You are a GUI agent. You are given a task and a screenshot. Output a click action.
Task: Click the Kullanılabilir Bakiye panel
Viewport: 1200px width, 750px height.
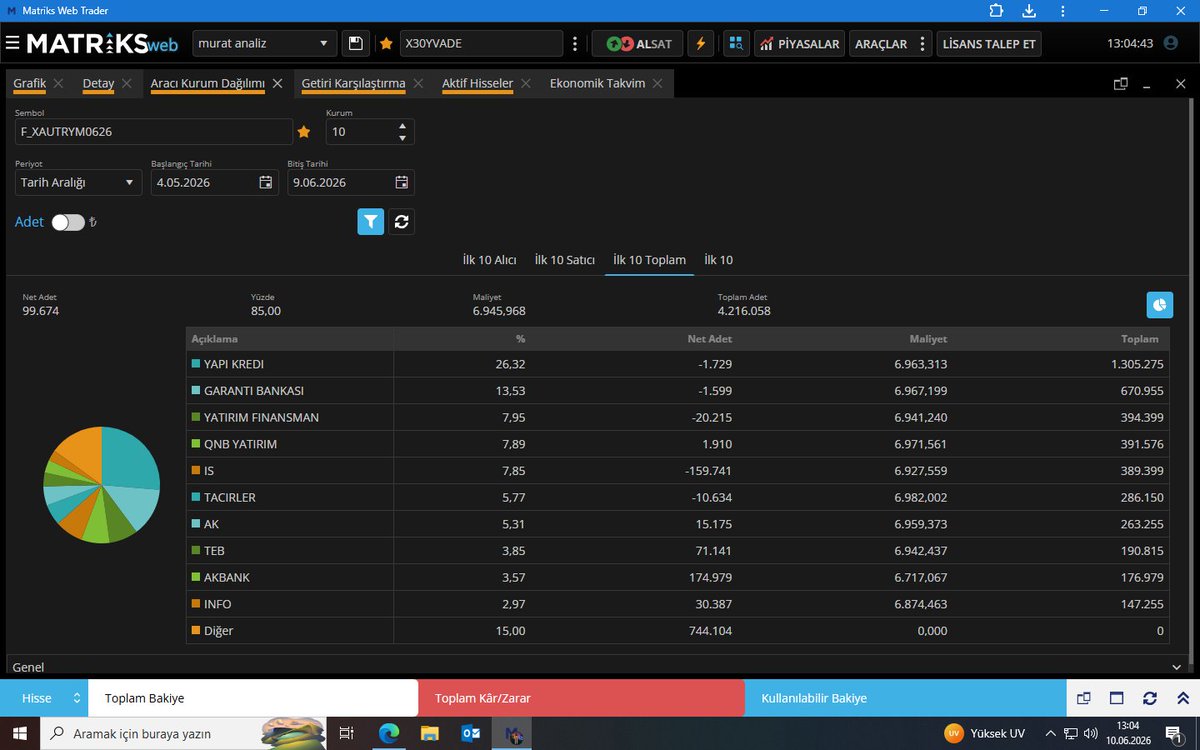point(905,698)
